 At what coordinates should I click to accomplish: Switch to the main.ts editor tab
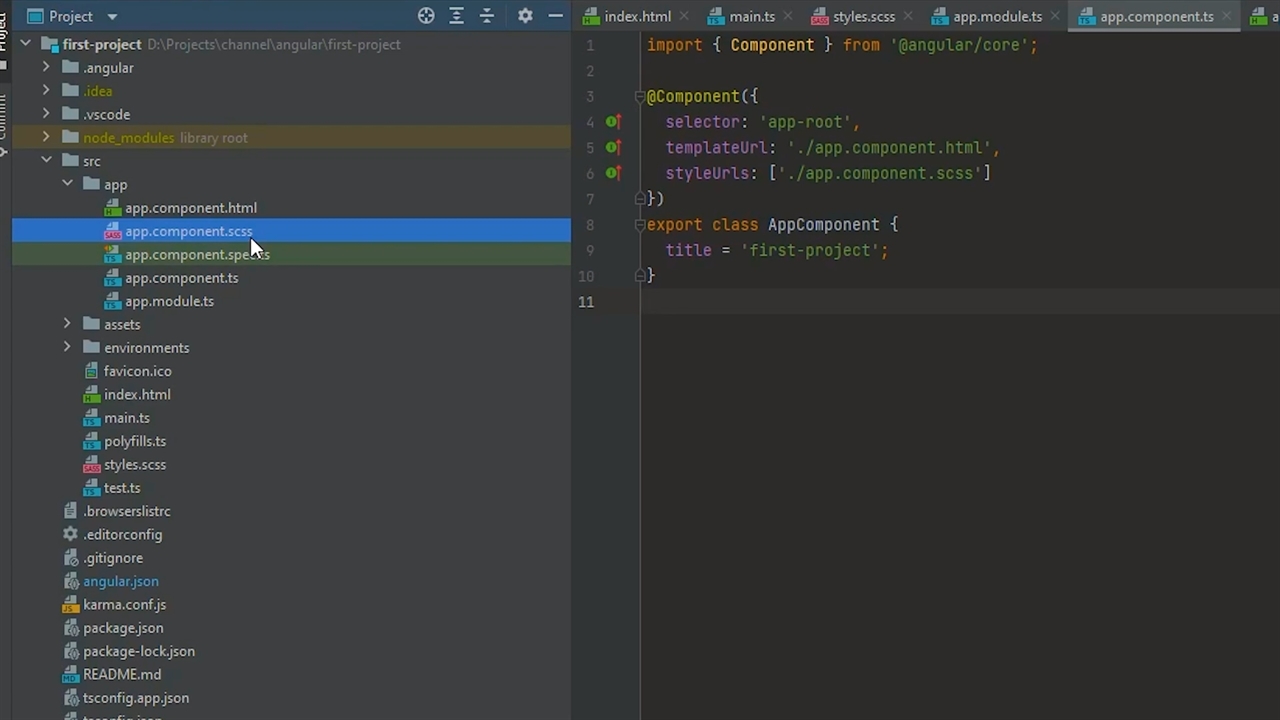tap(751, 17)
